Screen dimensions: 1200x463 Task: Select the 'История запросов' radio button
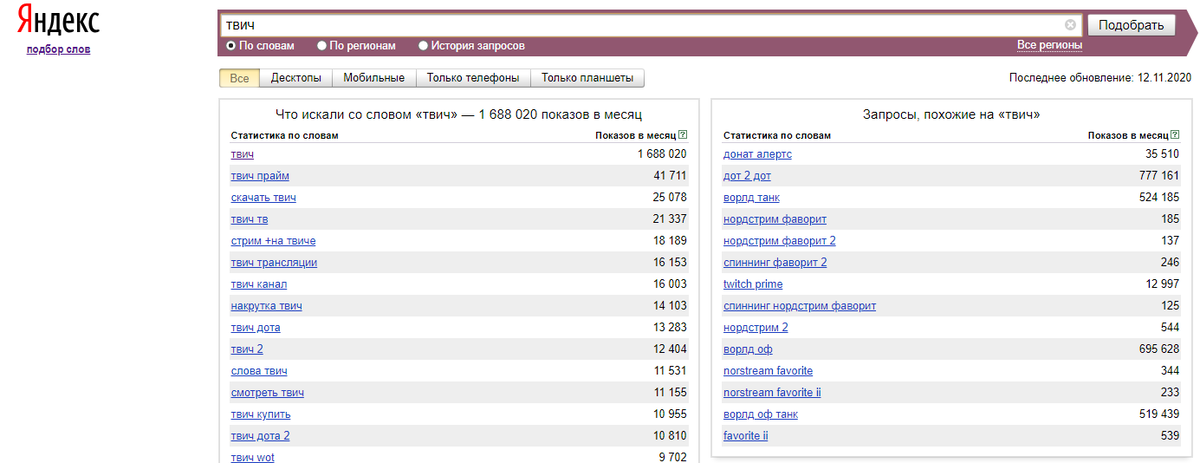coord(423,45)
